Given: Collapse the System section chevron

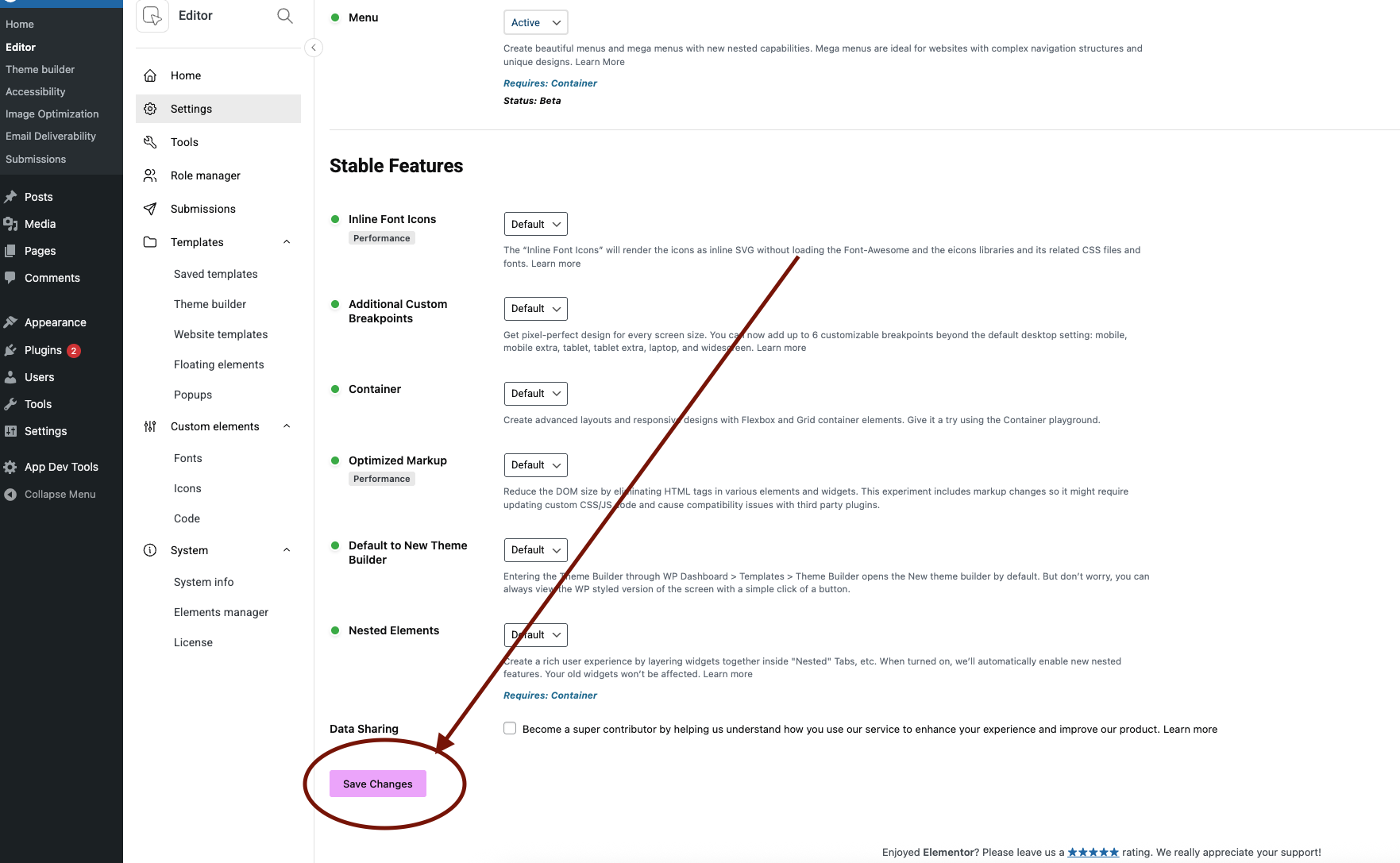Looking at the screenshot, I should pyautogui.click(x=287, y=550).
